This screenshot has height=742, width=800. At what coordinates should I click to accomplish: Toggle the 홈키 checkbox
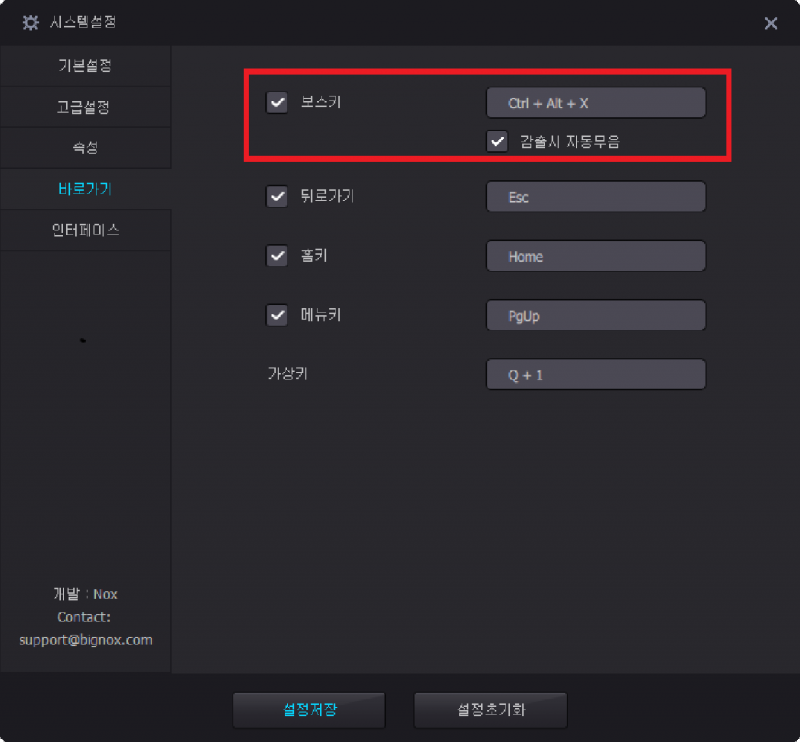(x=277, y=256)
